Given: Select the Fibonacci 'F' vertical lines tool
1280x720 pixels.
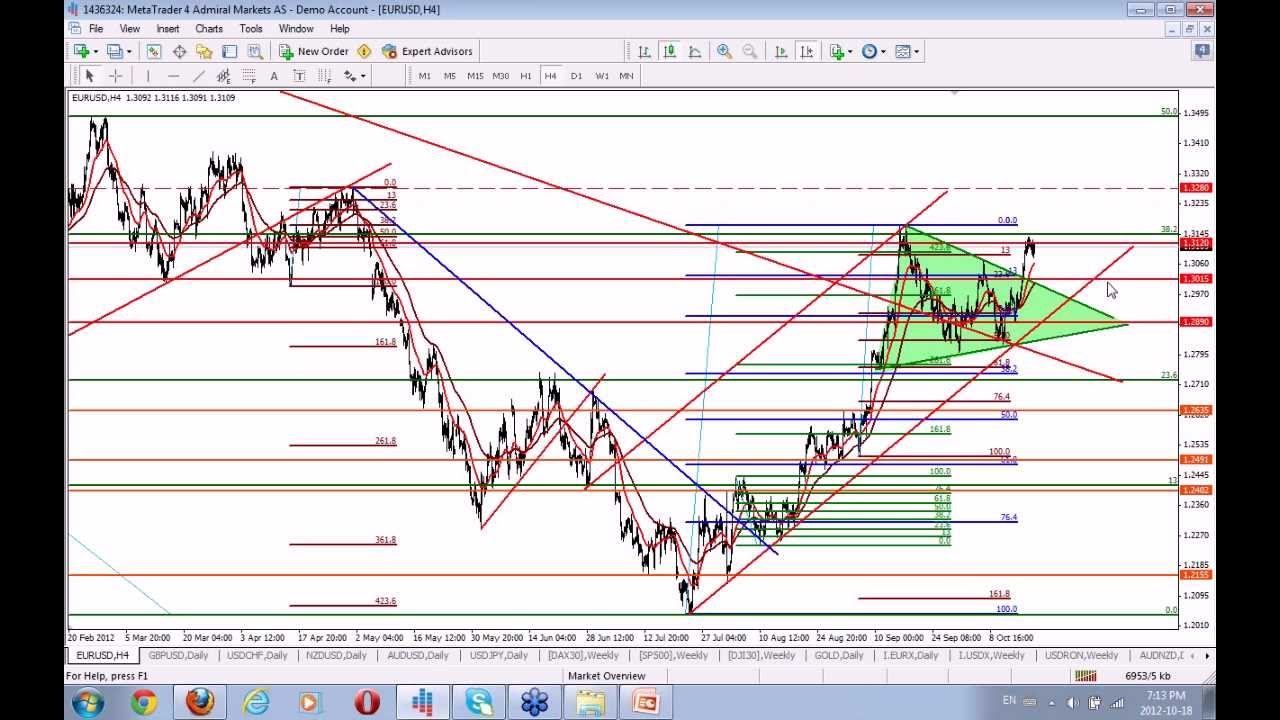Looking at the screenshot, I should point(325,76).
